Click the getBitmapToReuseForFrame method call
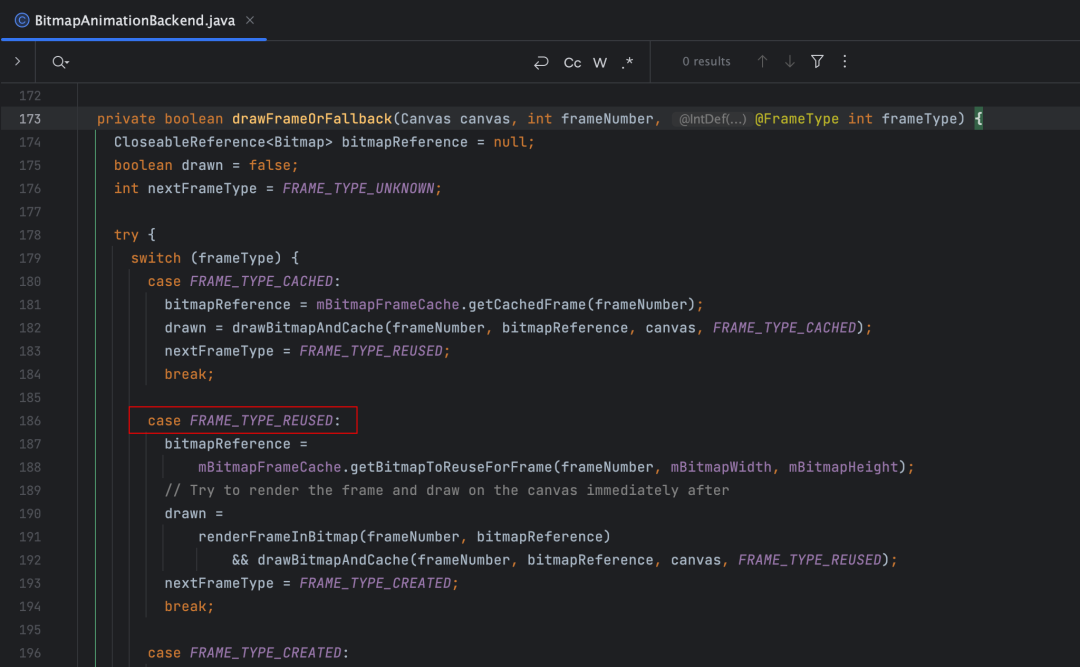The height and width of the screenshot is (667, 1080). (451, 467)
